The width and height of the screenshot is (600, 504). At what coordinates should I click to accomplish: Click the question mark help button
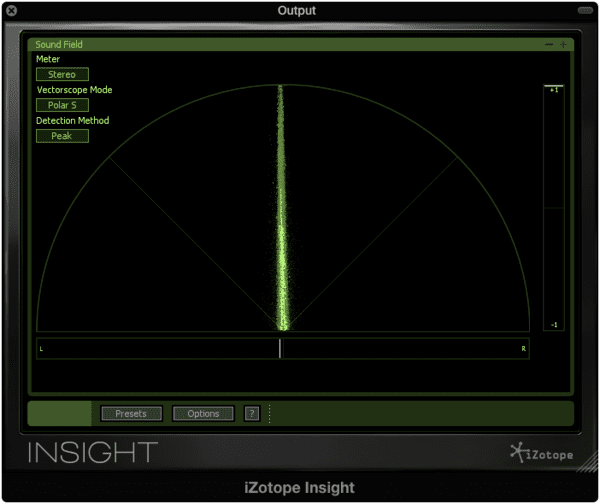(x=252, y=413)
